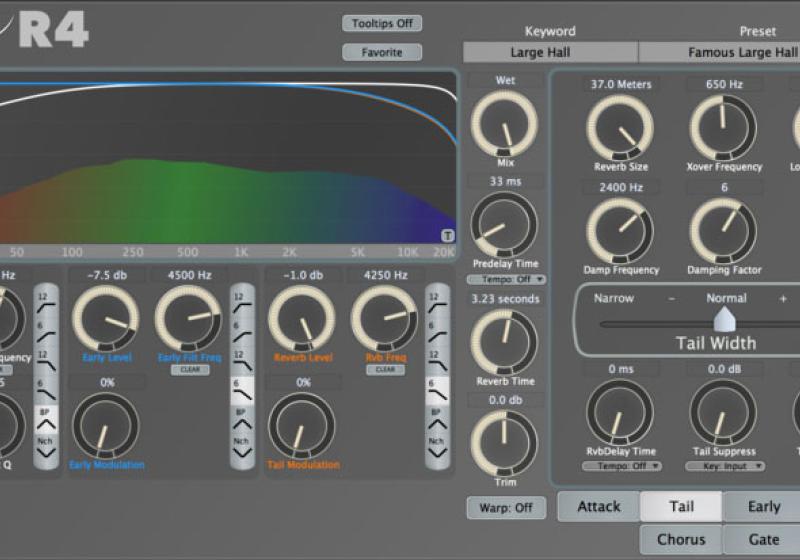Switch to the Tail tab

681,506
